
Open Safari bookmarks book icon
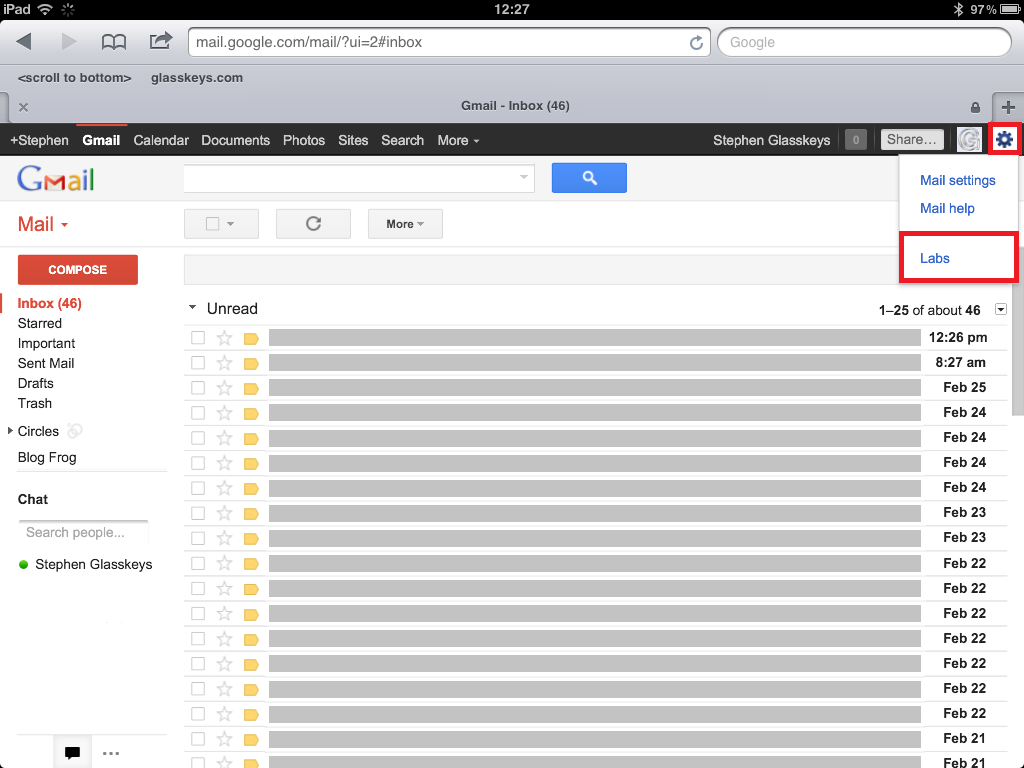point(115,42)
